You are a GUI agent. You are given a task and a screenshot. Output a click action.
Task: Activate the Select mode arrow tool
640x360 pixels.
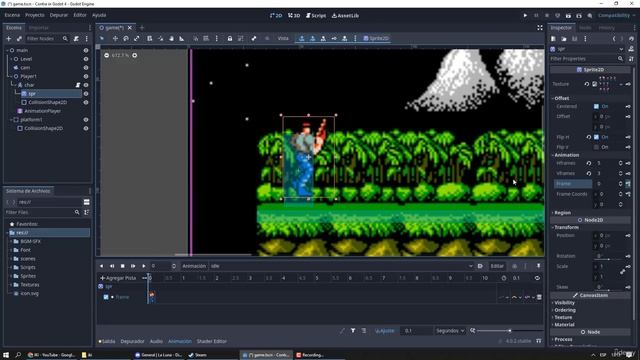102,38
